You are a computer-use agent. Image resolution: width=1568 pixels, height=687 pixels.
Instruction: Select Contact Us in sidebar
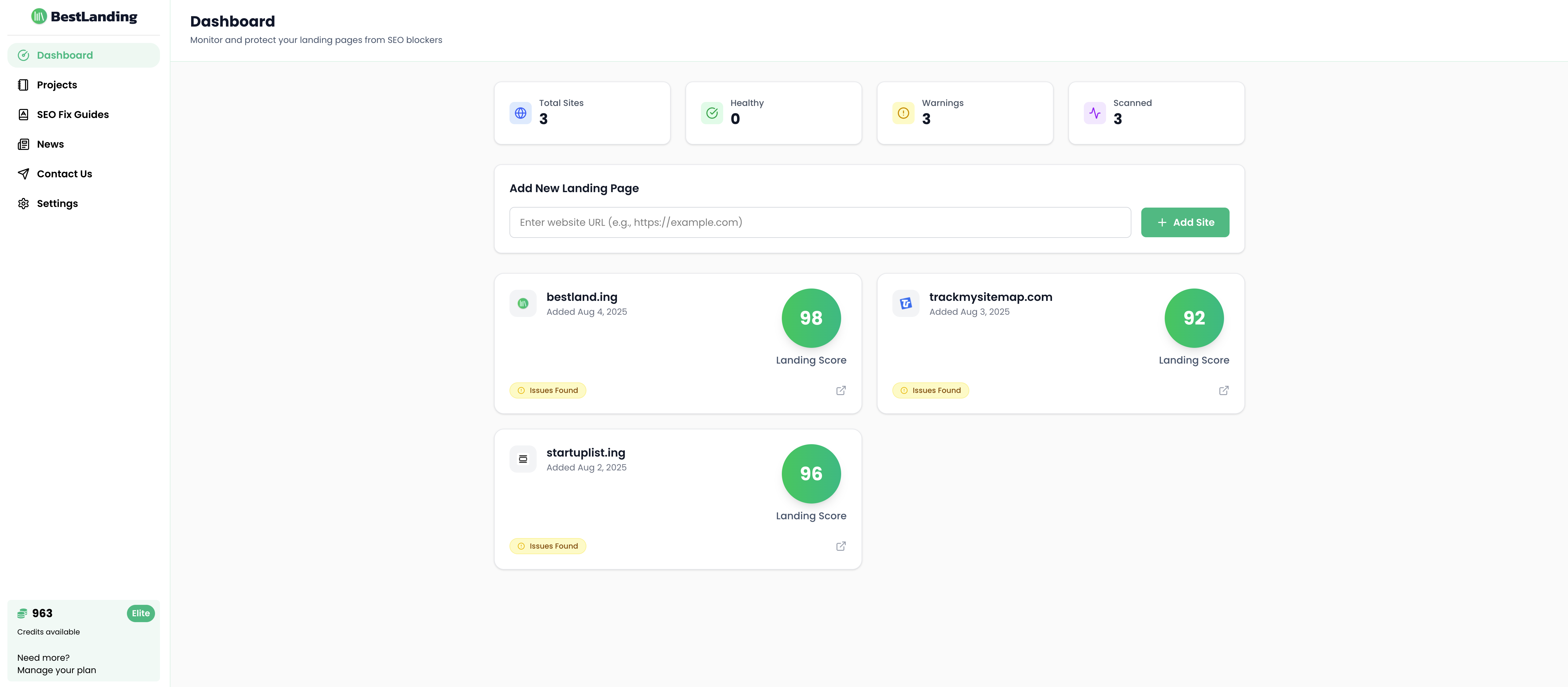tap(83, 174)
